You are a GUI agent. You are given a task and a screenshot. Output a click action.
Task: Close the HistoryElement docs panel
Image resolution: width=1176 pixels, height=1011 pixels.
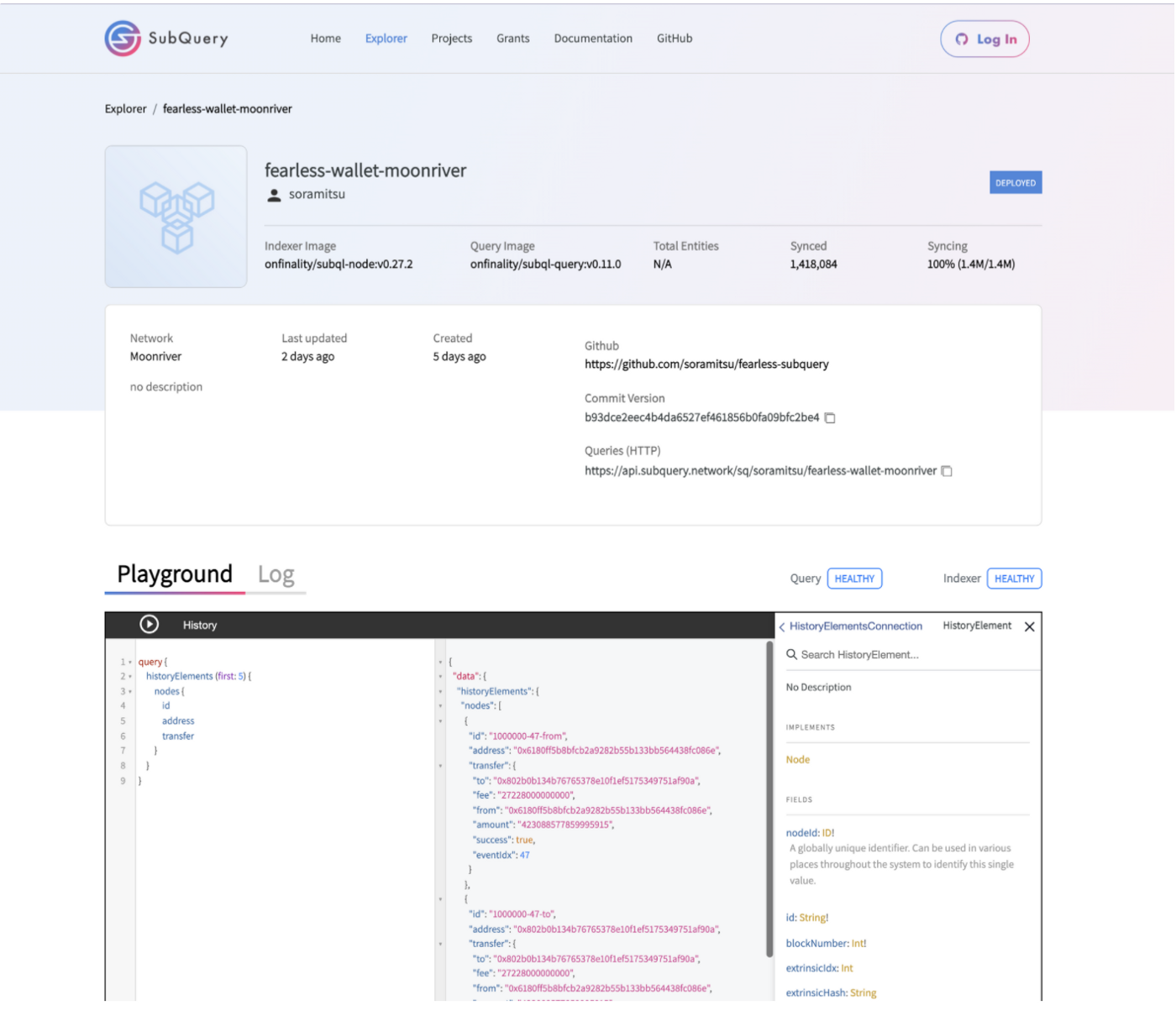point(1029,626)
